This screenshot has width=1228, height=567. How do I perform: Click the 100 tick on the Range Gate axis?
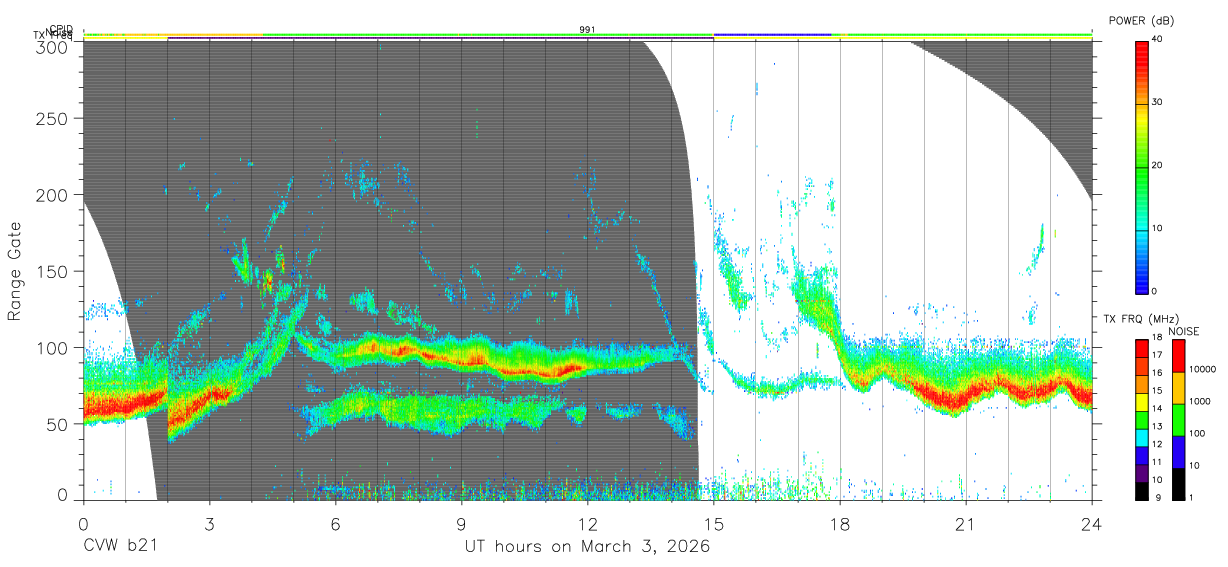pos(53,348)
